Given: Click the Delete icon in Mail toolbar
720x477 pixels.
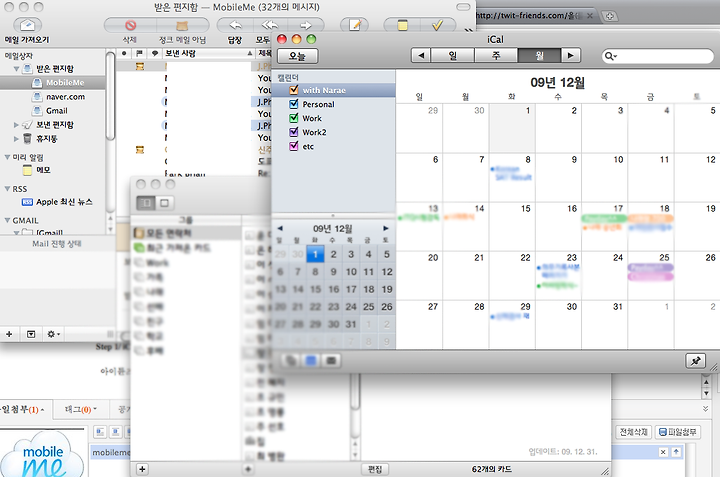Looking at the screenshot, I should pos(130,25).
